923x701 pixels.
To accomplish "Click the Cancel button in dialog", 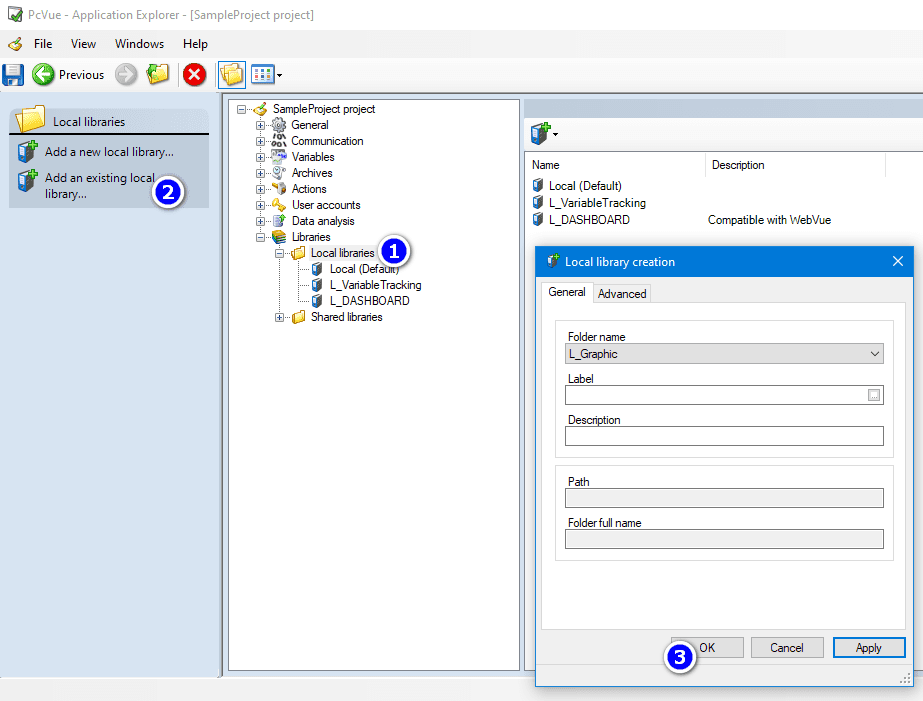I will (x=786, y=648).
